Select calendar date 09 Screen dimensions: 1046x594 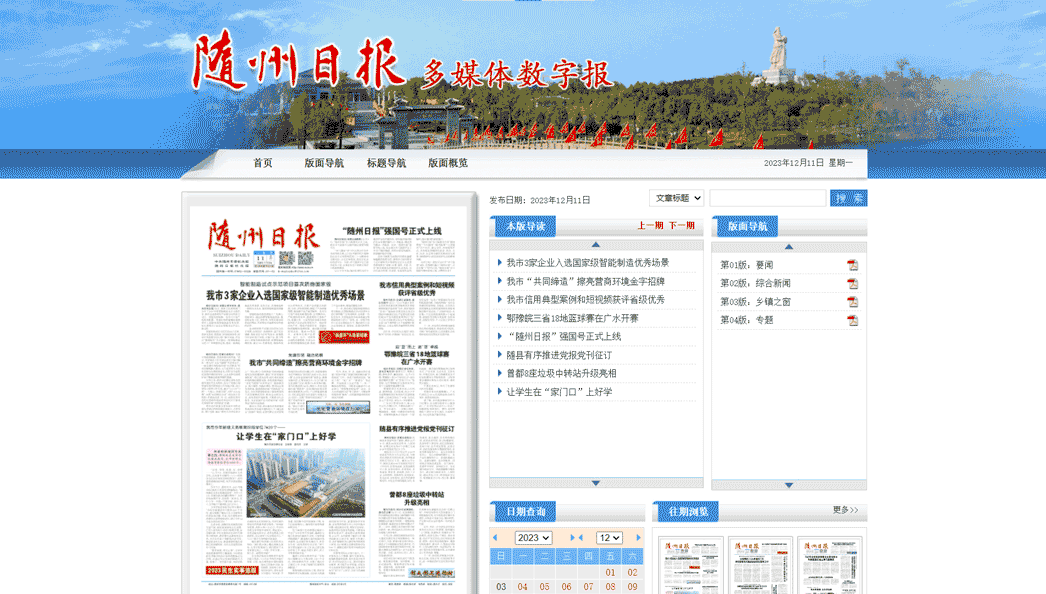coord(632,587)
